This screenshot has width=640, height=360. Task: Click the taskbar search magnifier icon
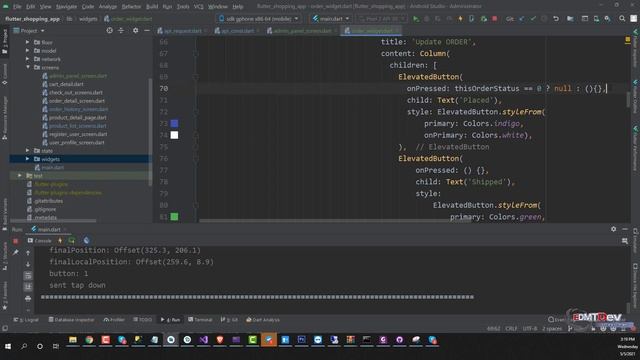[24, 346]
